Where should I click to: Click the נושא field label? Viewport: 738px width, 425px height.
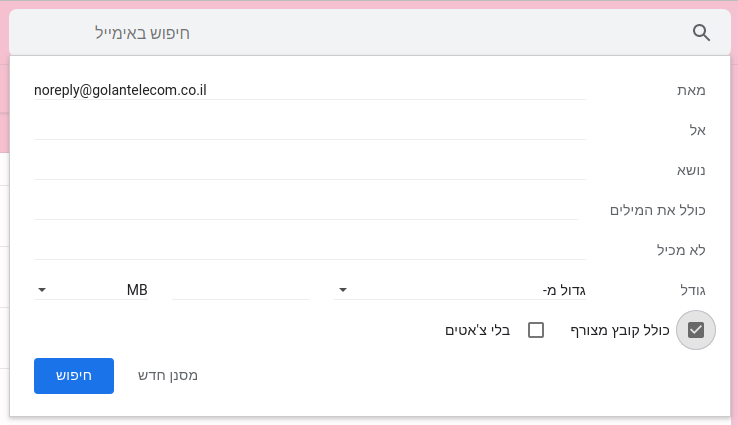pos(691,170)
